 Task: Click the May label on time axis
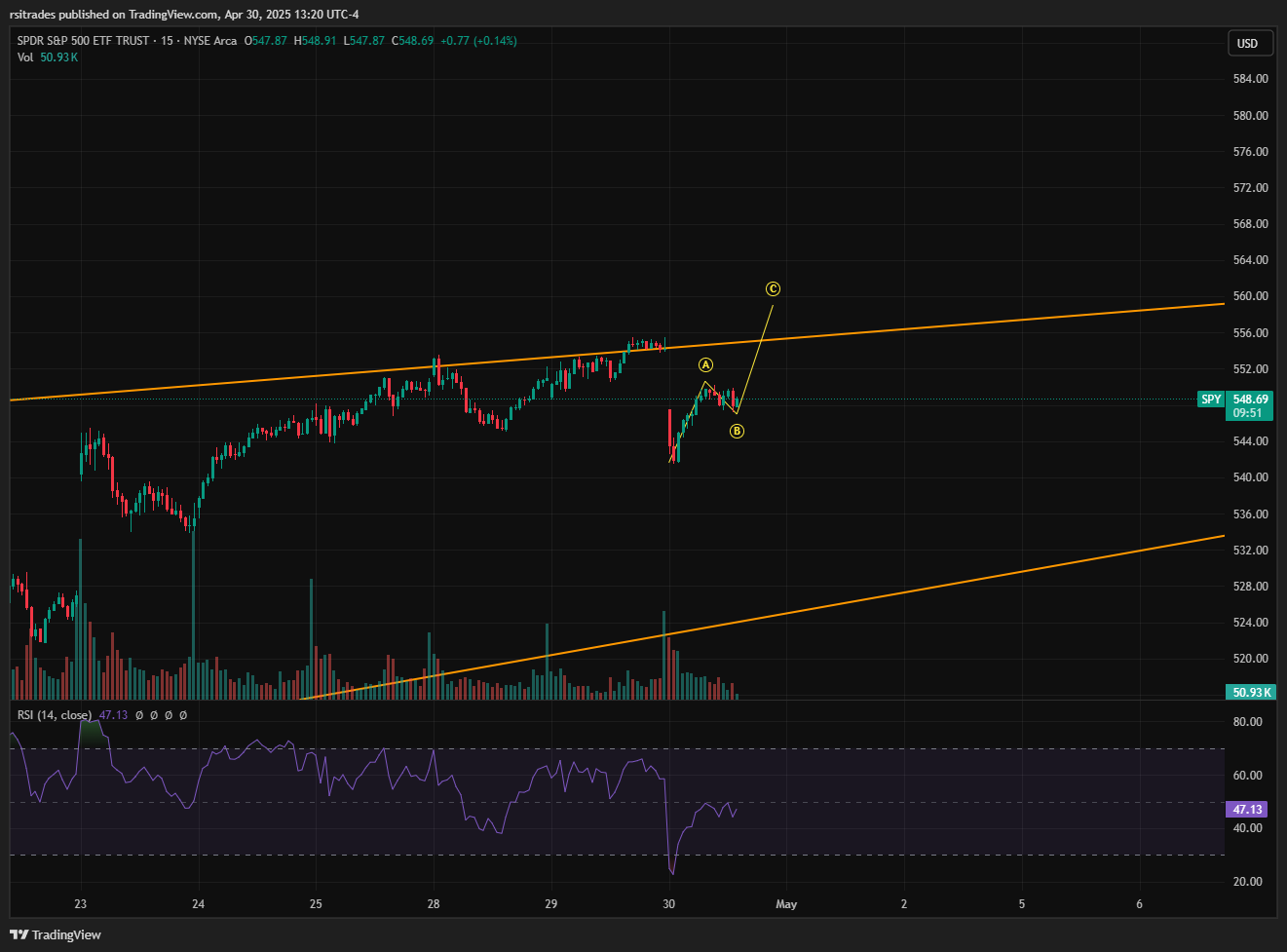[786, 904]
